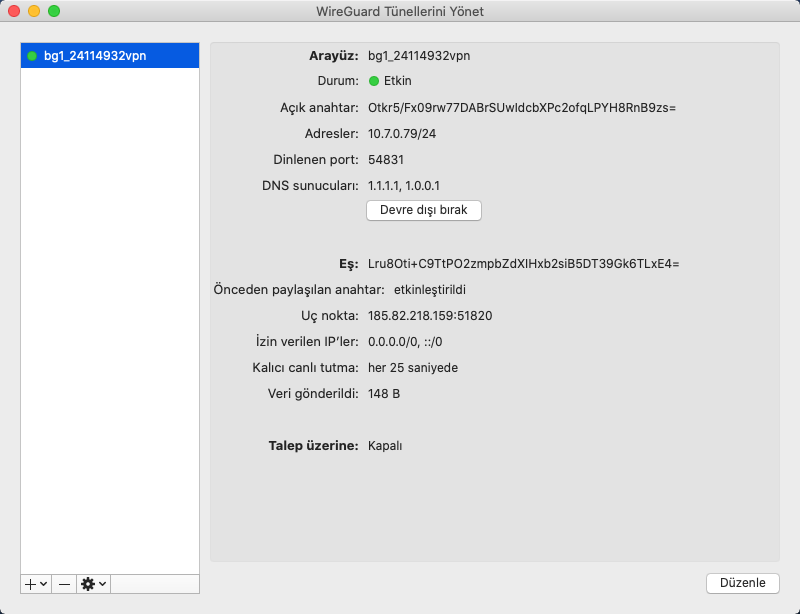Viewport: 800px width, 614px height.
Task: Click the DNS servers value 1.1.1.1, 1.0.0.1
Action: pos(404,186)
